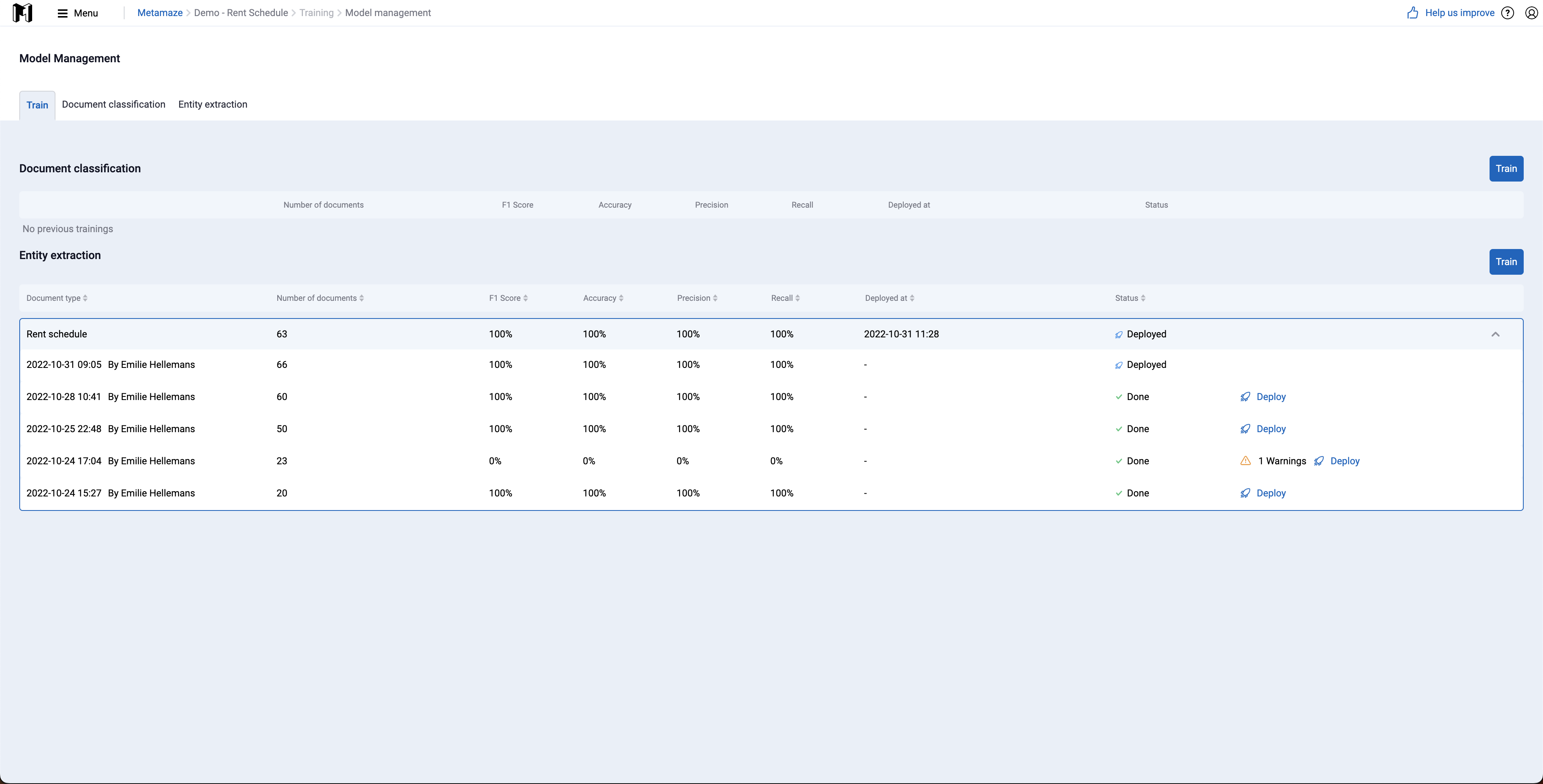This screenshot has height=784, width=1543.
Task: Click warning triangle icon for 2022-10-24 17:04
Action: coord(1245,461)
